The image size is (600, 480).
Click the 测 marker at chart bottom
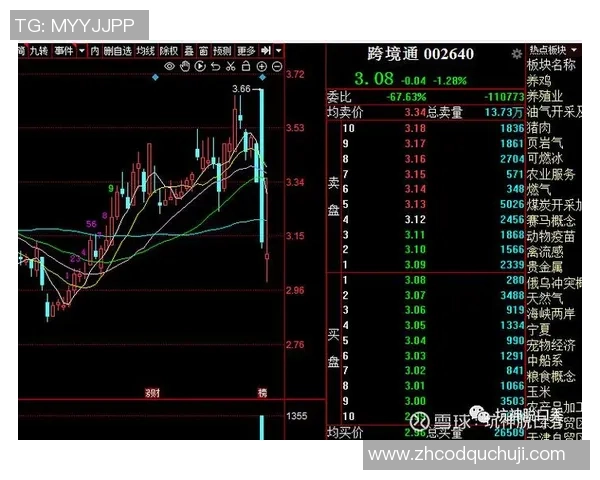[152, 393]
